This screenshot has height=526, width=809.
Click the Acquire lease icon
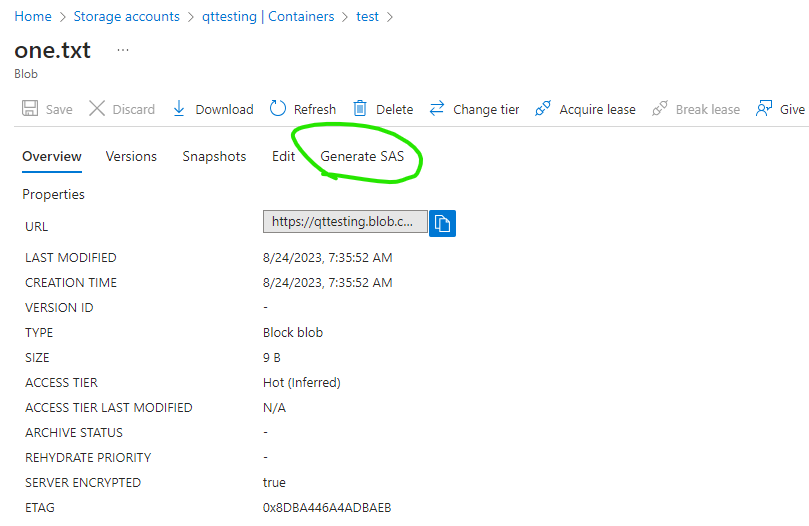point(543,108)
